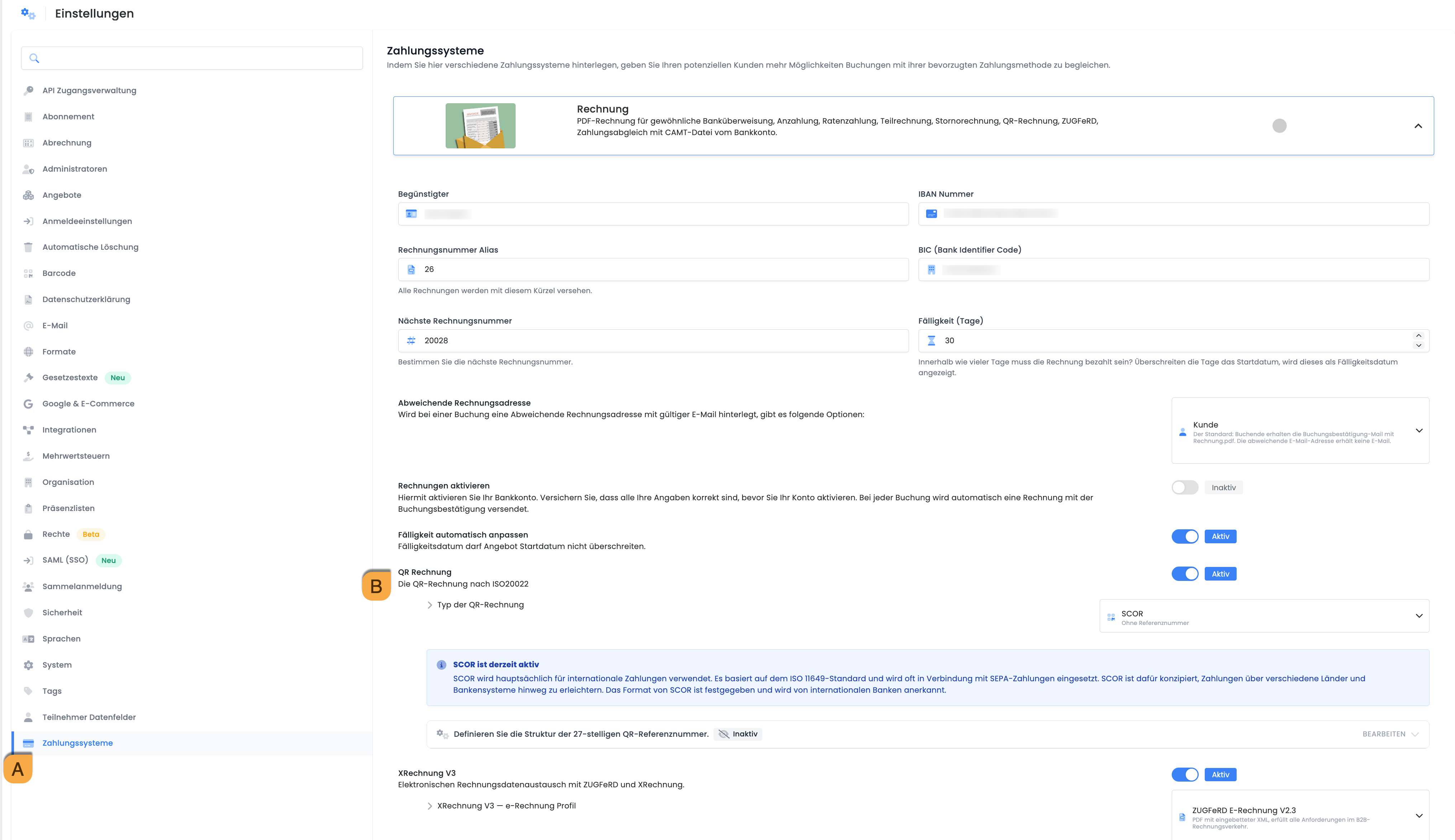This screenshot has height=840, width=1455.
Task: Click the Gesetzestexte gavel icon
Action: [28, 378]
